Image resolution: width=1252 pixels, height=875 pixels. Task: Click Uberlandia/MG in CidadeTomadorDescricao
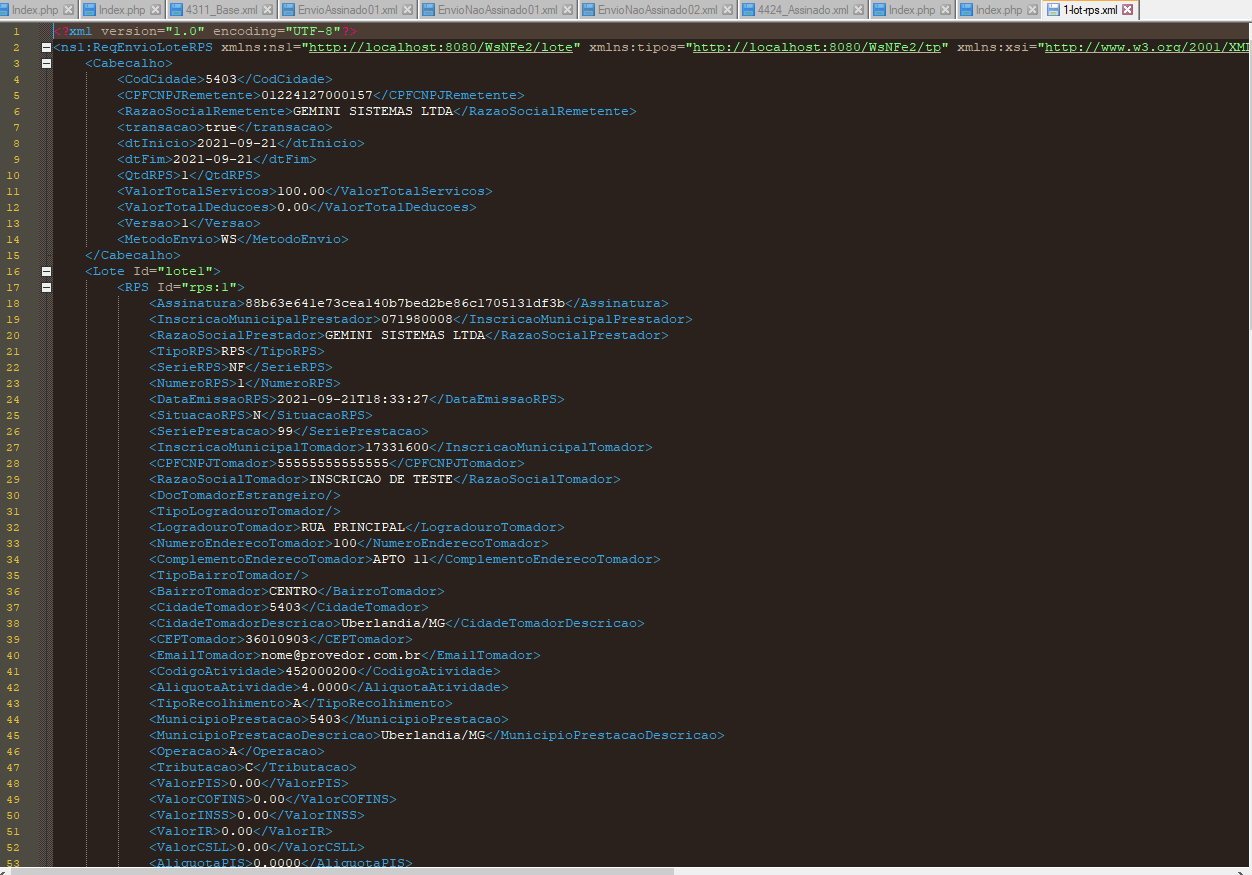coord(393,623)
